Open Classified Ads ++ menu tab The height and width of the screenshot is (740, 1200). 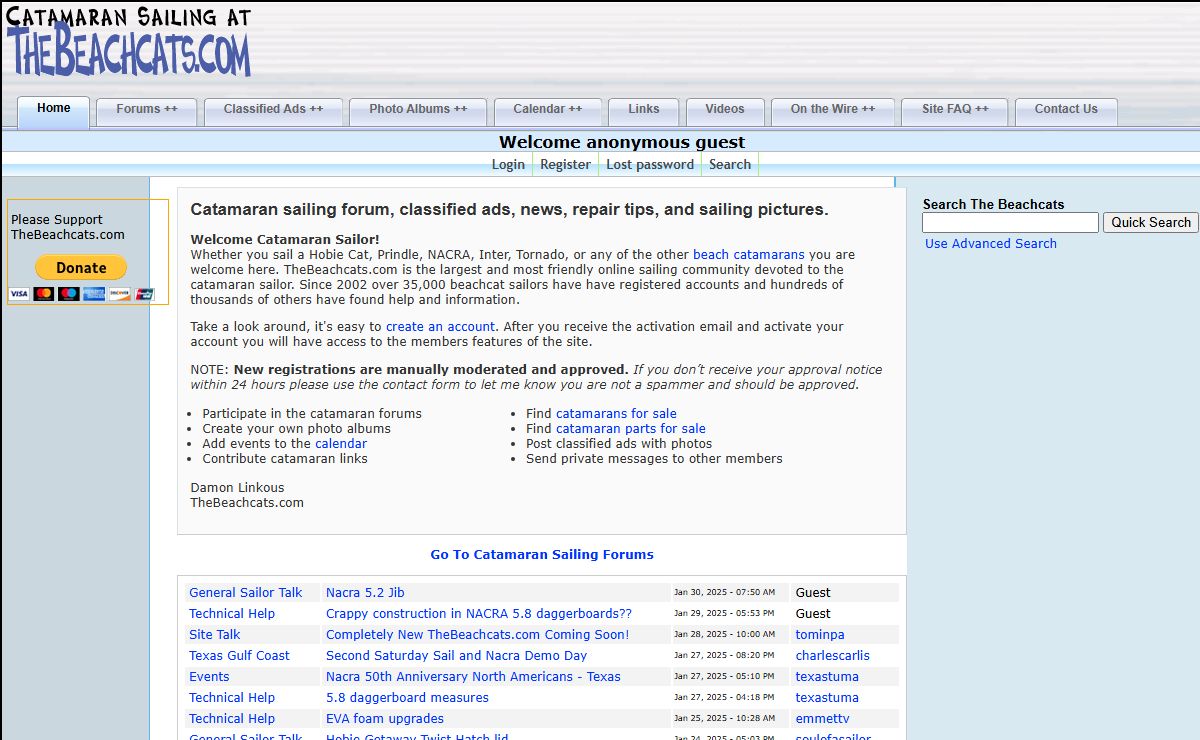coord(273,110)
